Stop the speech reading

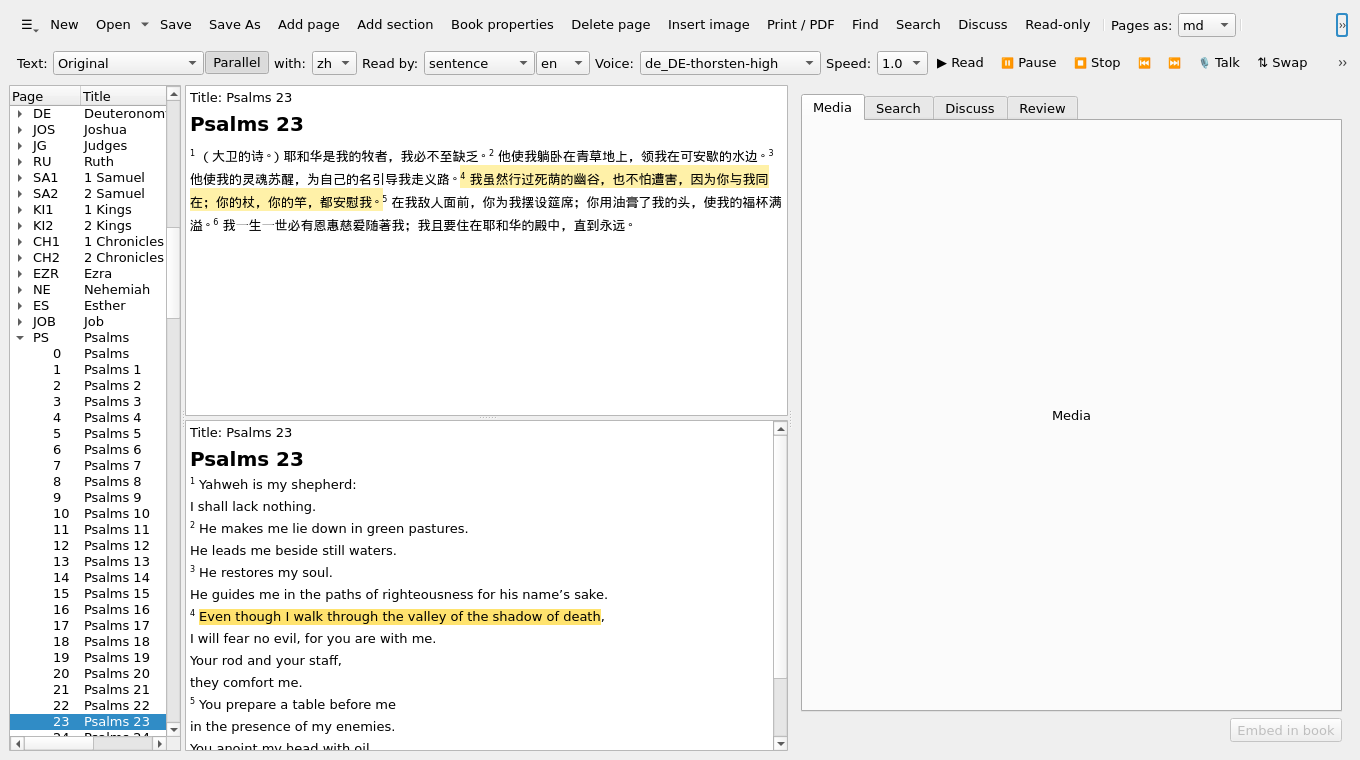[1097, 63]
